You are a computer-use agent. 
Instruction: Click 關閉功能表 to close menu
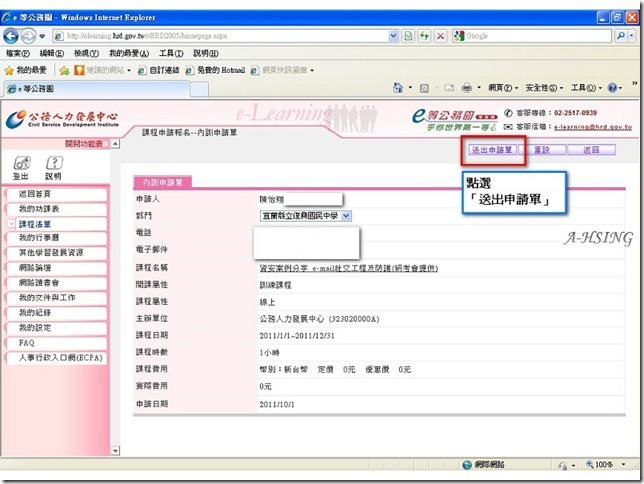pyautogui.click(x=86, y=144)
